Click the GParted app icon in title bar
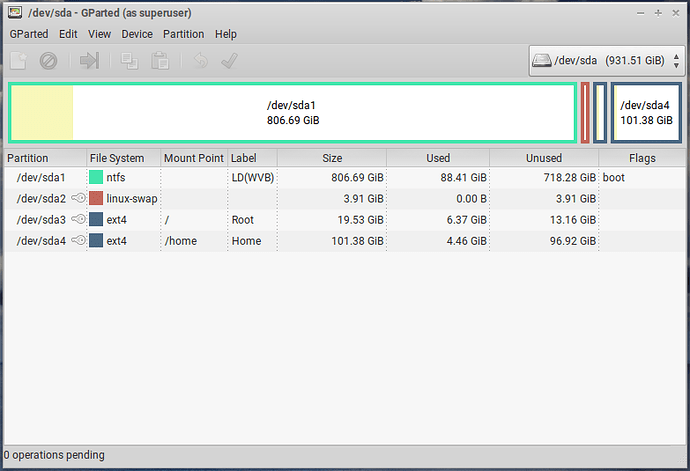The image size is (690, 471). coord(15,13)
